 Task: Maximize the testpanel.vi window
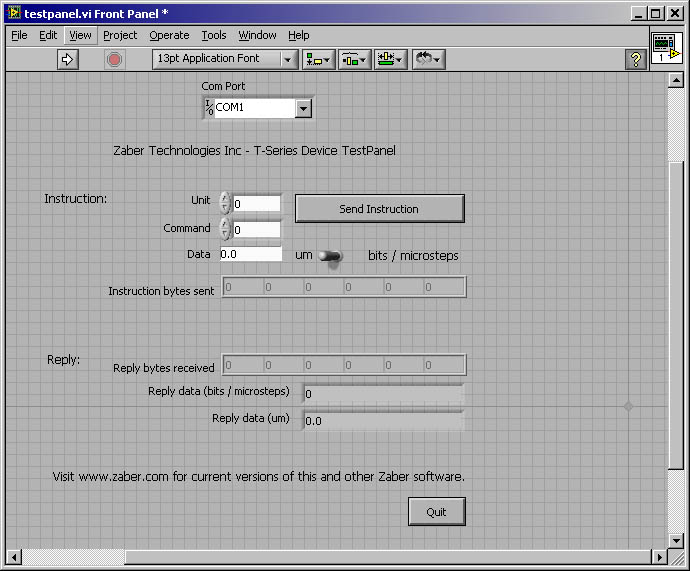[655, 14]
